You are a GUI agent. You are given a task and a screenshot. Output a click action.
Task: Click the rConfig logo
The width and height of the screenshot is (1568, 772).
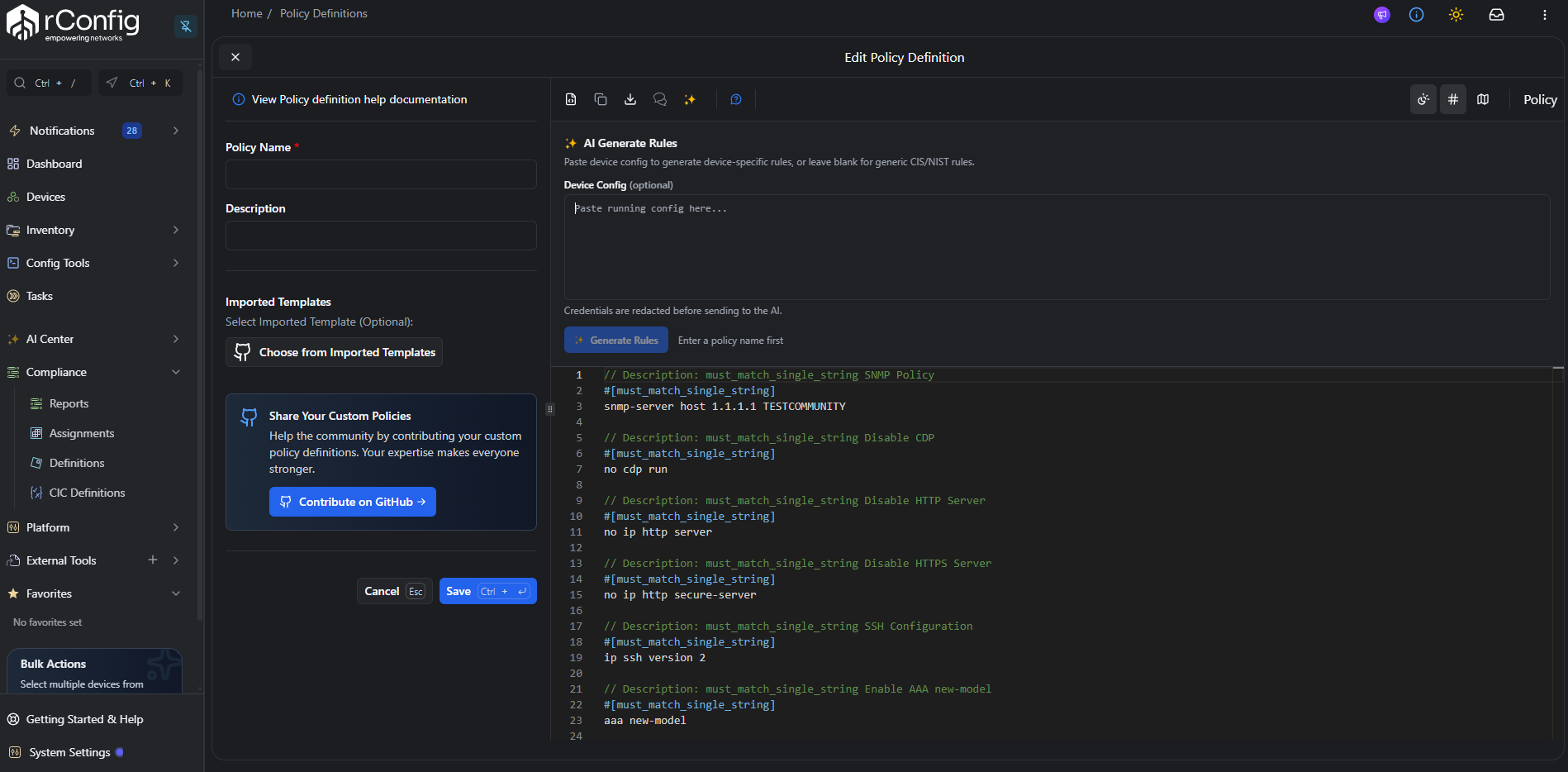74,23
